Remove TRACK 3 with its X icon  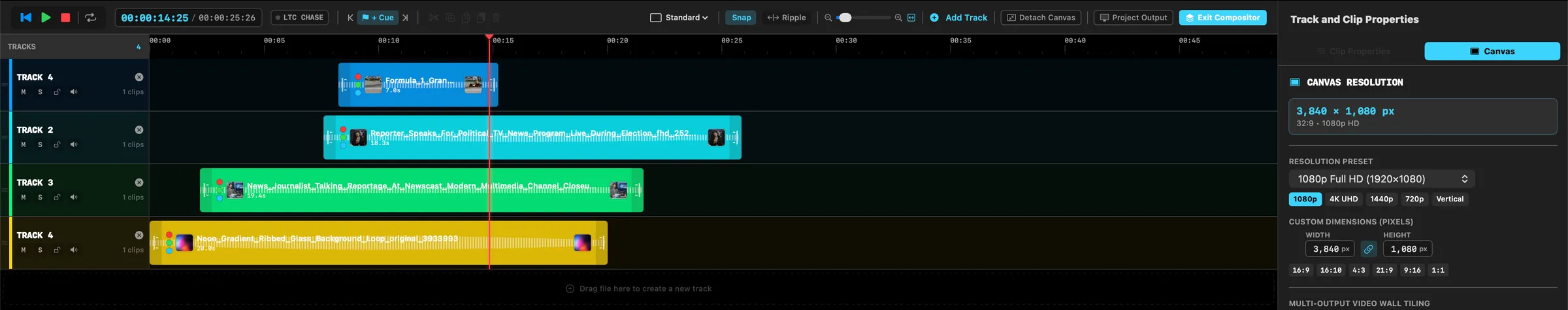[x=139, y=182]
